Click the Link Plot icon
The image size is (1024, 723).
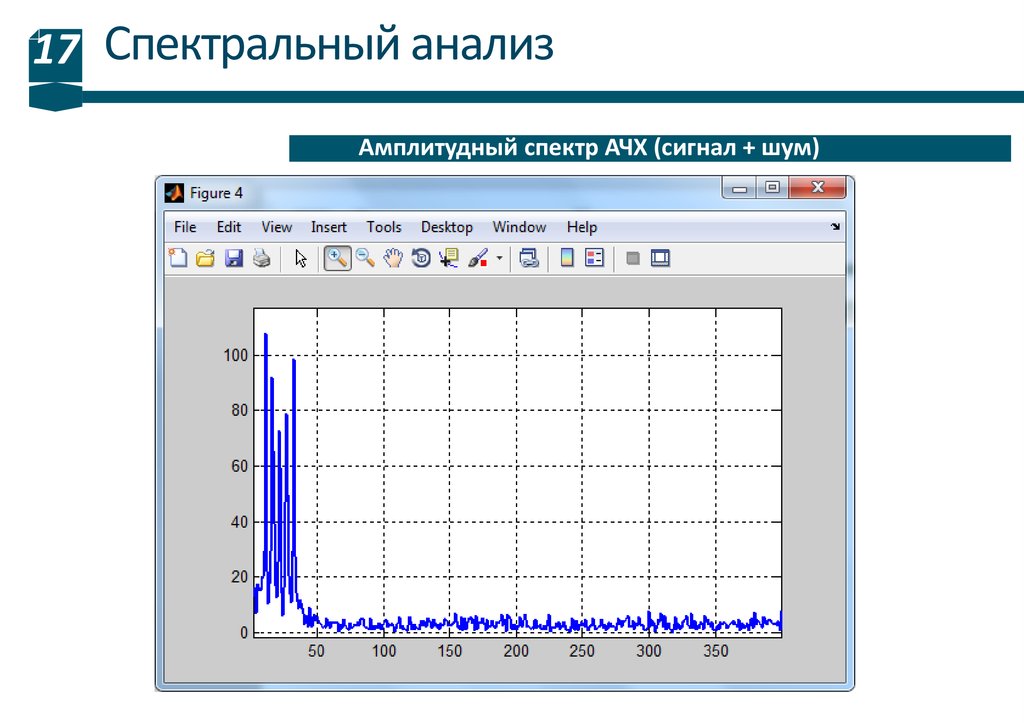(529, 259)
